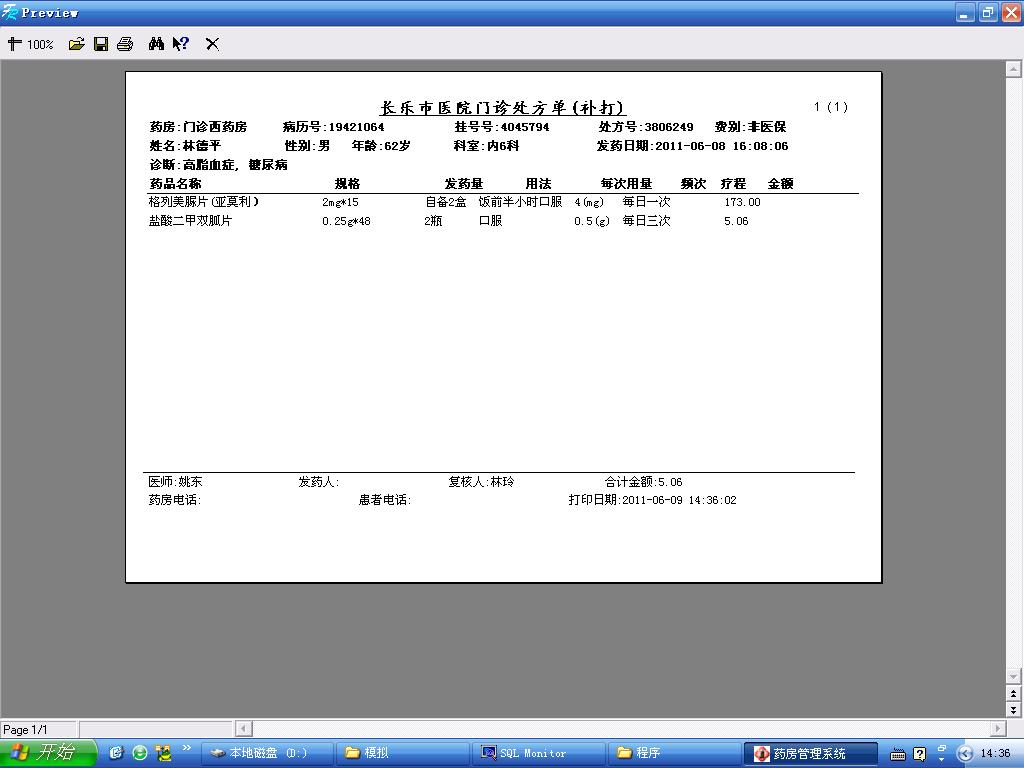The width and height of the screenshot is (1024, 768).
Task: Go to previous page arrow button
Action: [x=1013, y=694]
